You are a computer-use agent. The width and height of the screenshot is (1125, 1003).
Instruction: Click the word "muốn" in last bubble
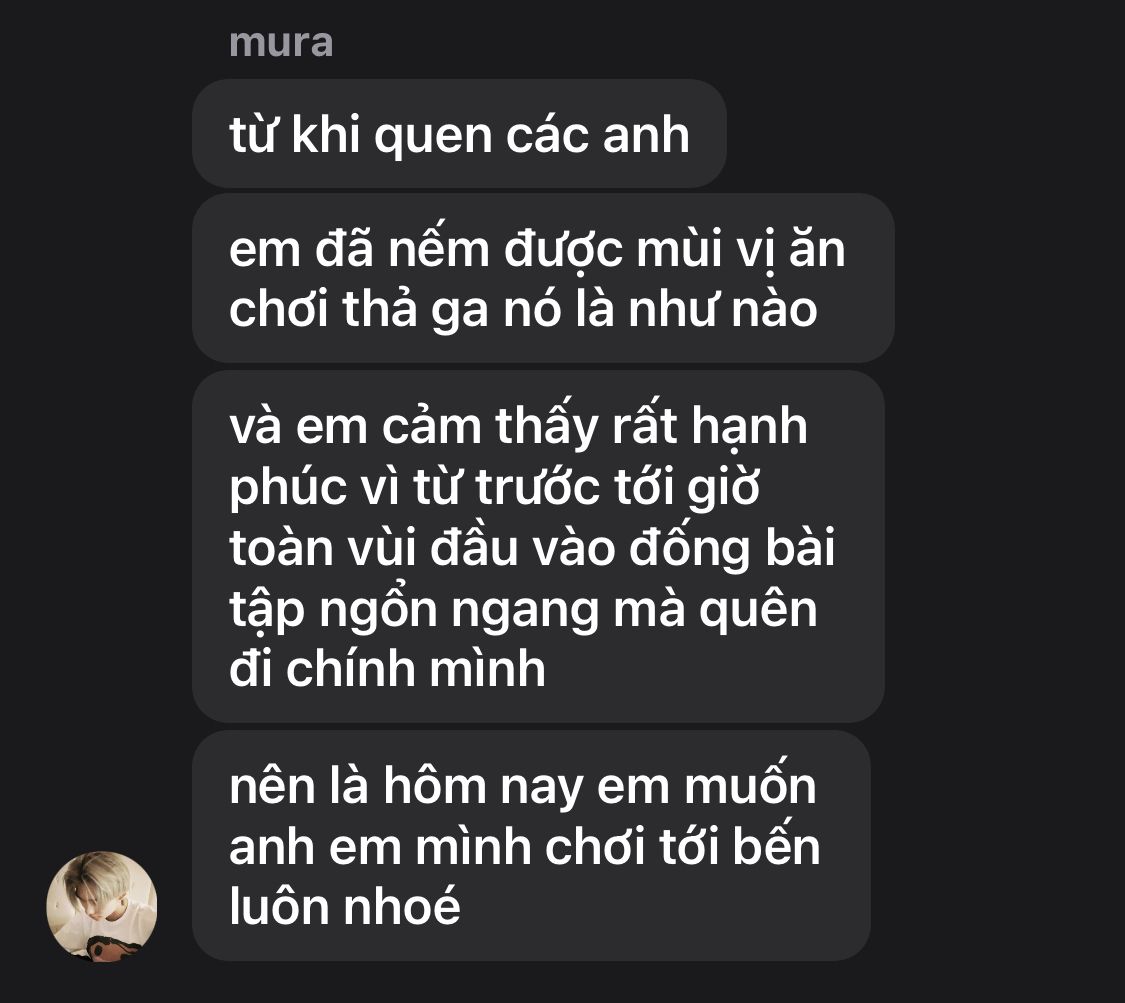tap(750, 785)
